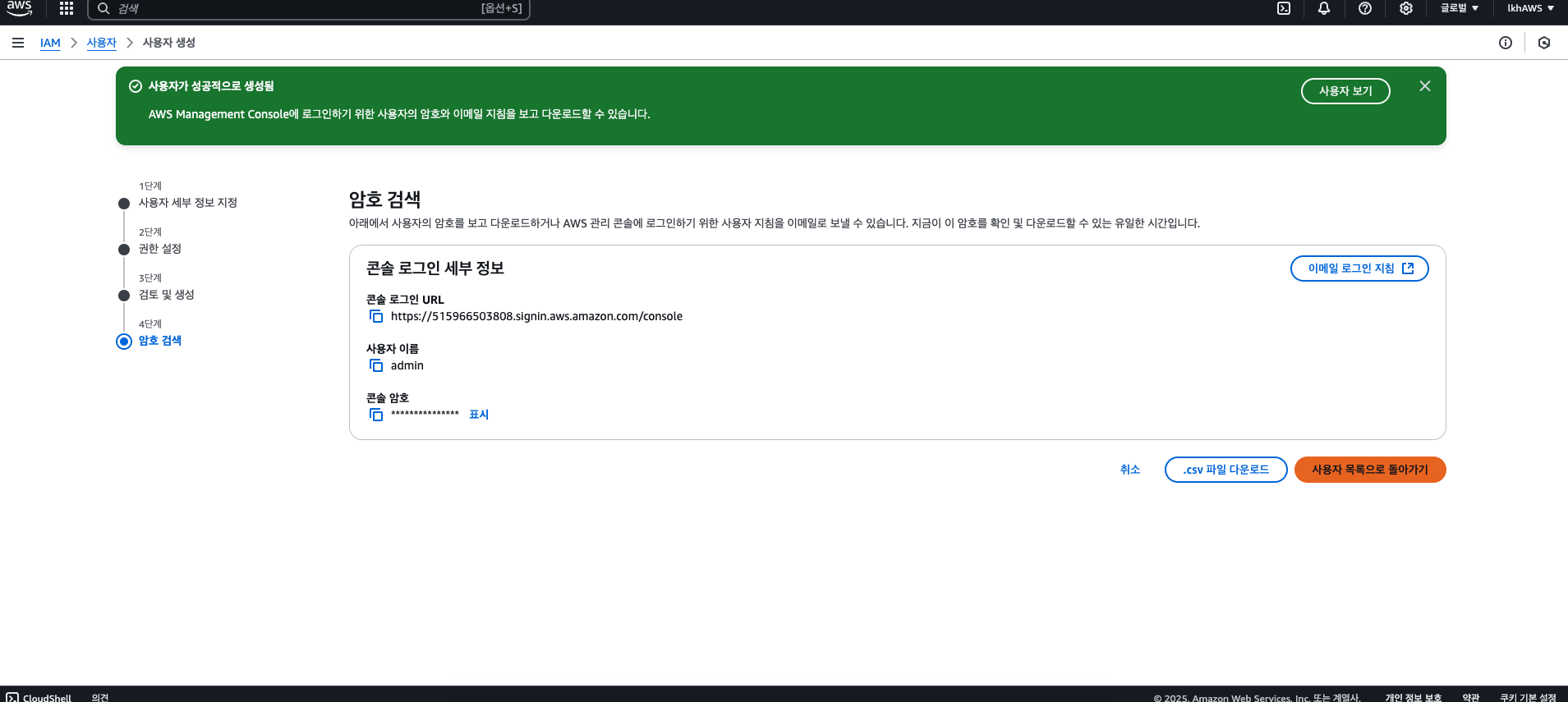Image resolution: width=1568 pixels, height=702 pixels.
Task: Open CloudShell terminal icon in top bar
Action: coord(1284,8)
